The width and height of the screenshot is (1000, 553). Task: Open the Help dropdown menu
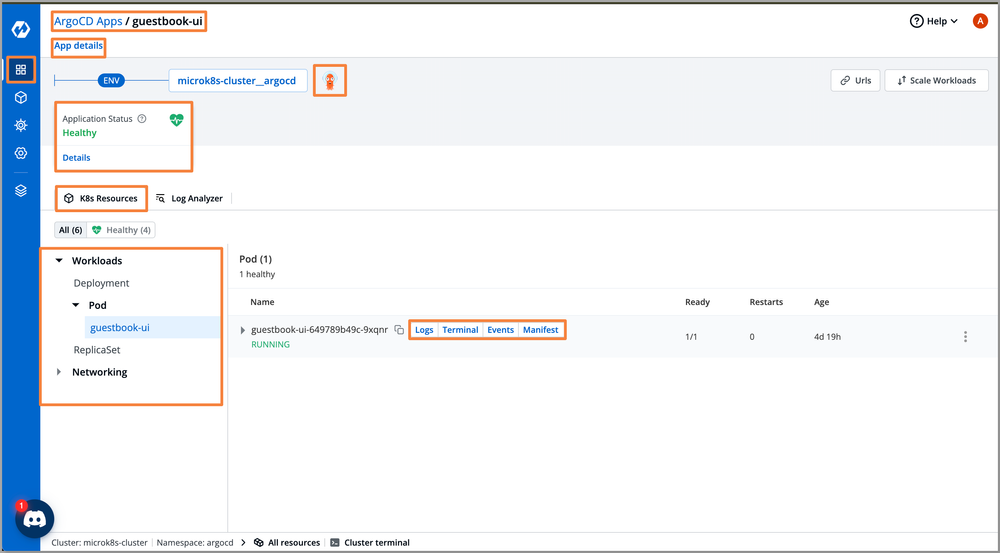click(x=934, y=21)
